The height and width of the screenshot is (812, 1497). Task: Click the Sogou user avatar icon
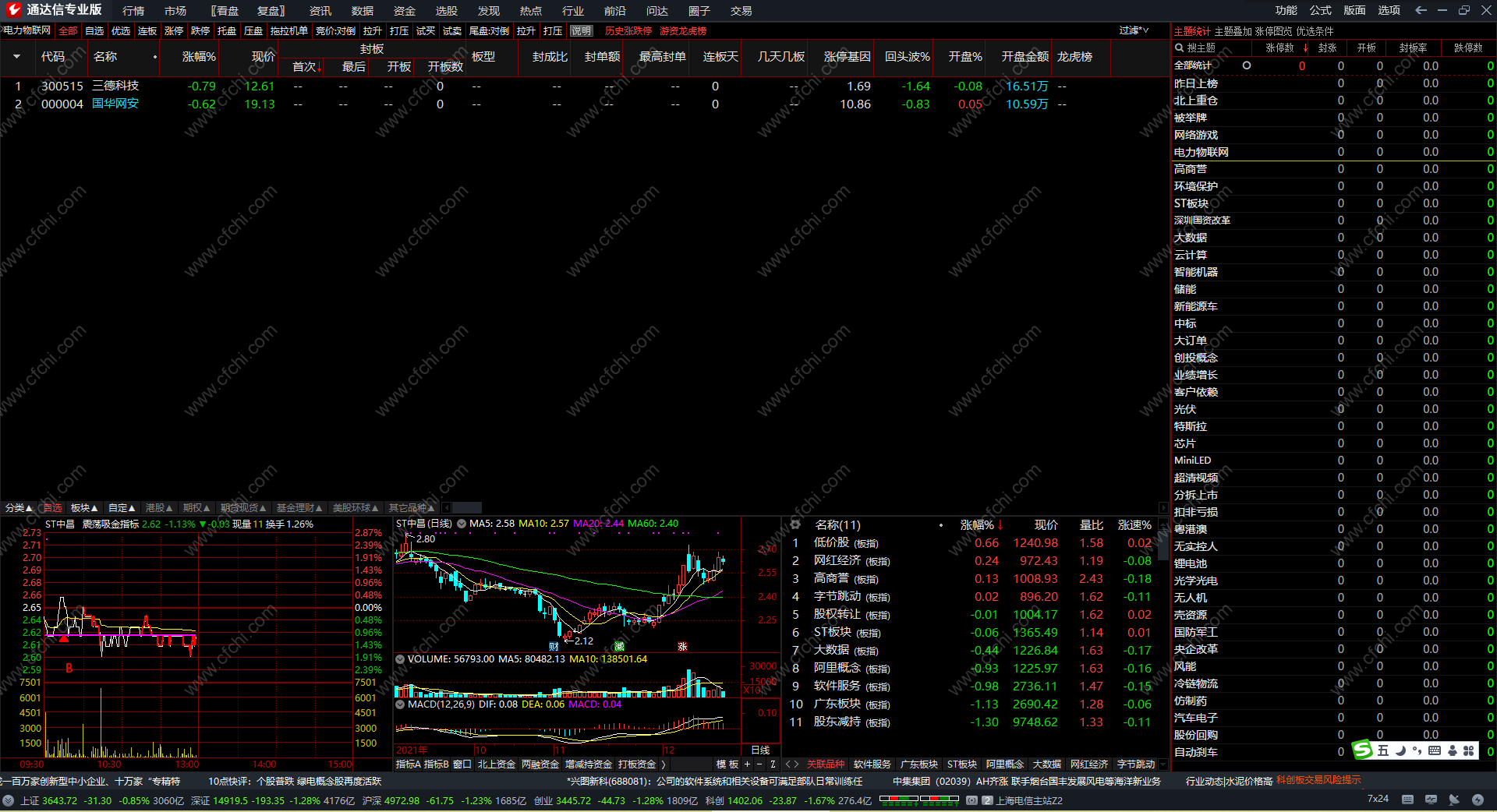pyautogui.click(x=1452, y=750)
